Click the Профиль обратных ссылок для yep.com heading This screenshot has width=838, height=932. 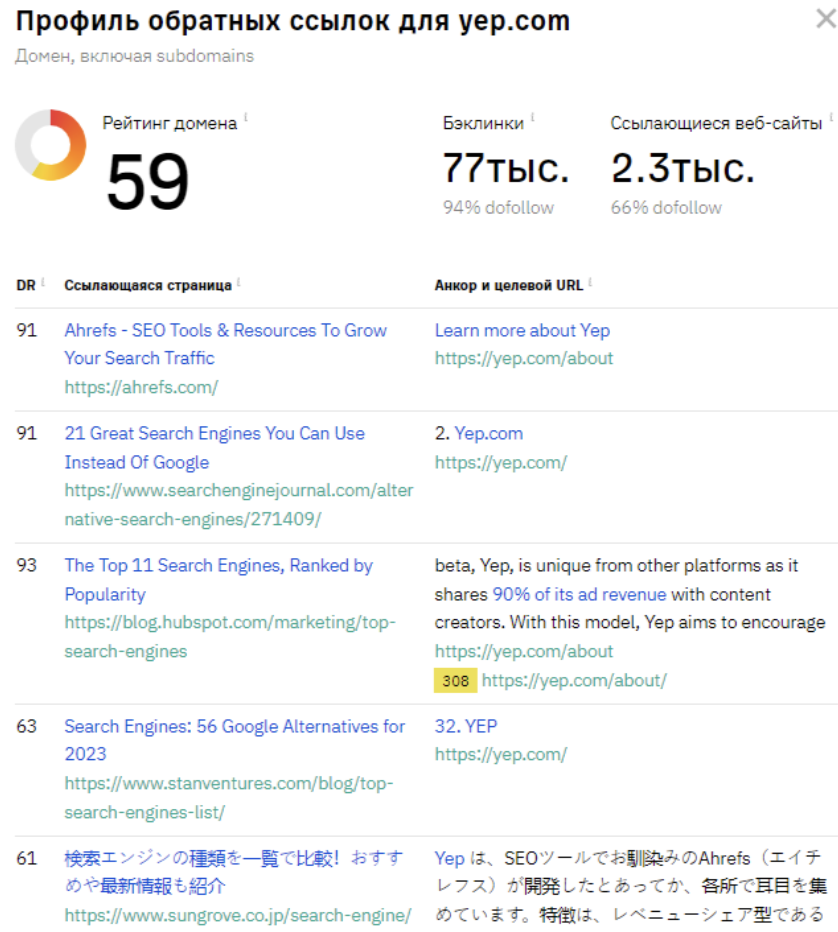coord(293,21)
